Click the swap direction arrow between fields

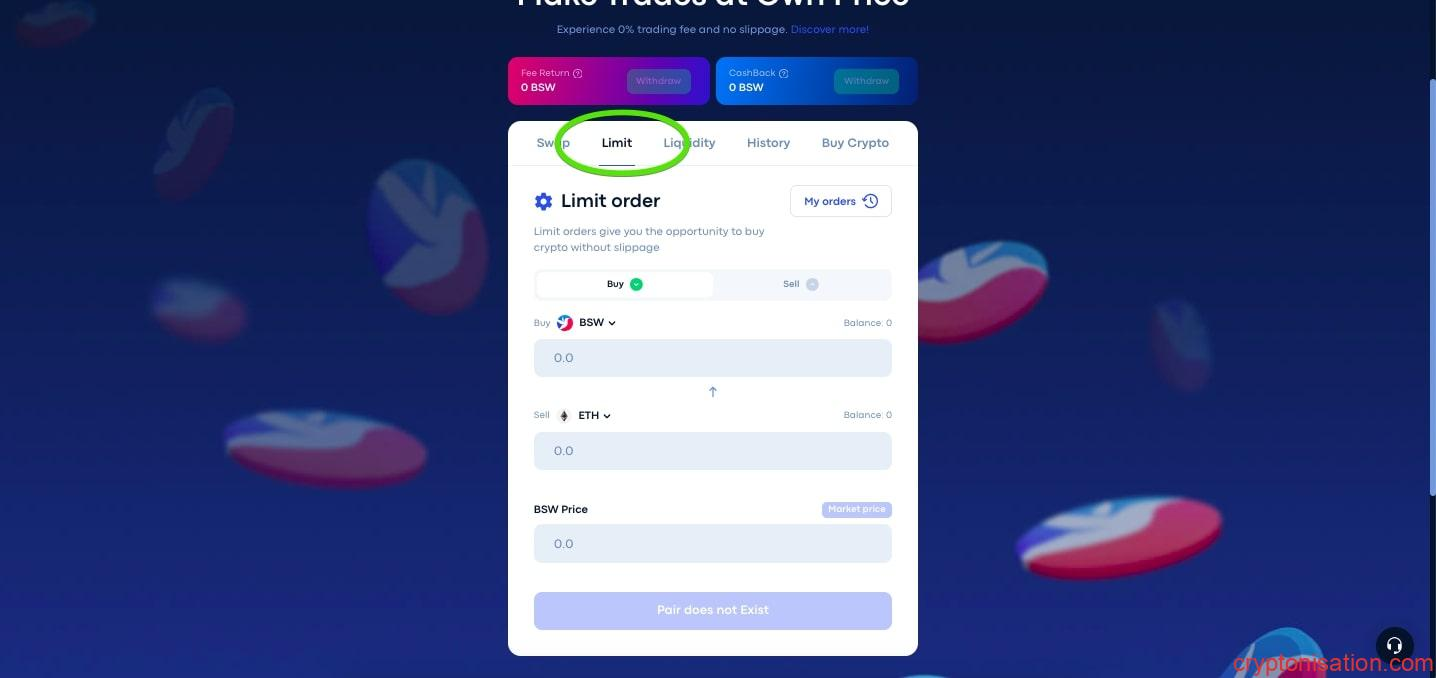(713, 392)
